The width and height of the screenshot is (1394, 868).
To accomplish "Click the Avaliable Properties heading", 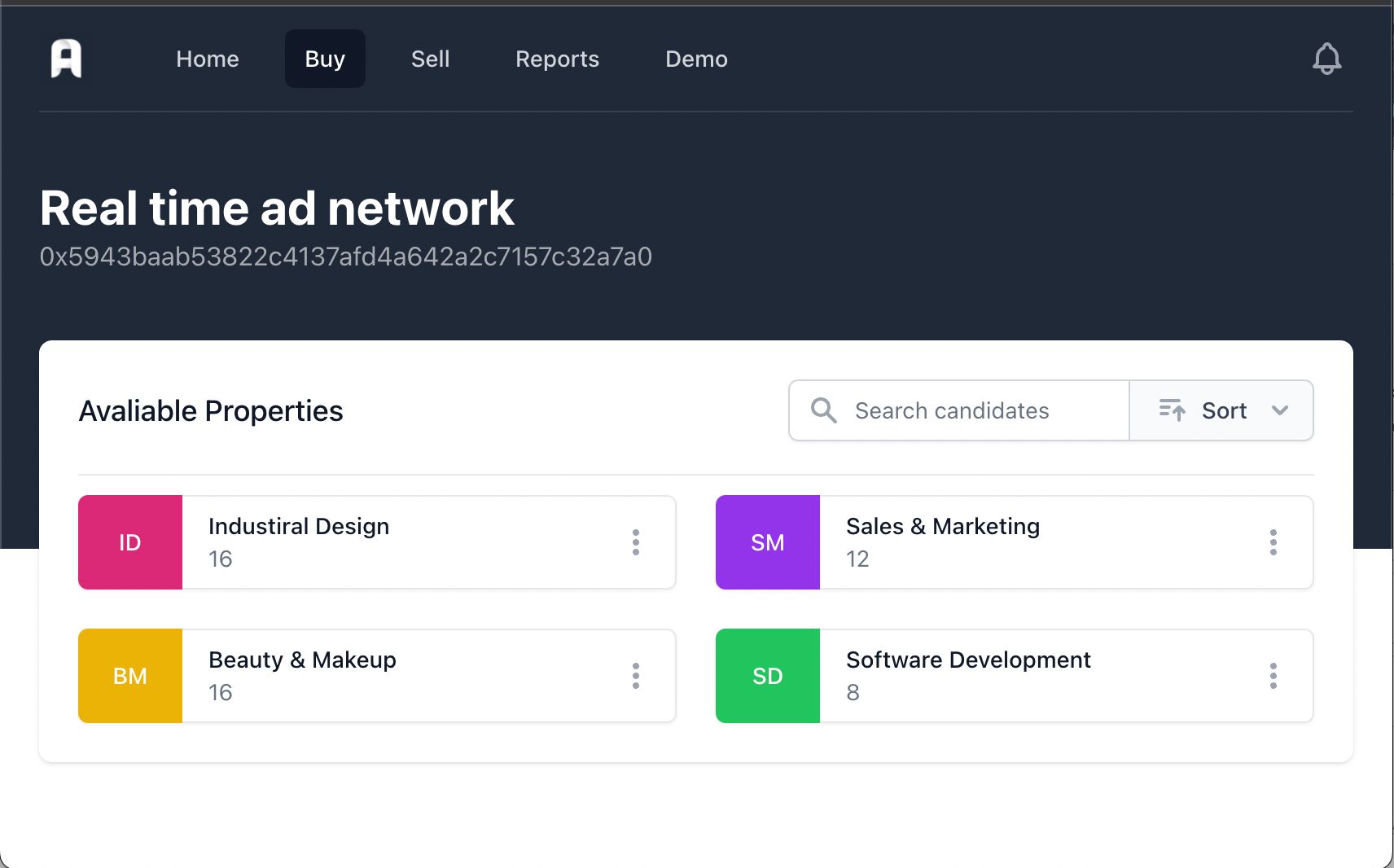I will click(211, 411).
